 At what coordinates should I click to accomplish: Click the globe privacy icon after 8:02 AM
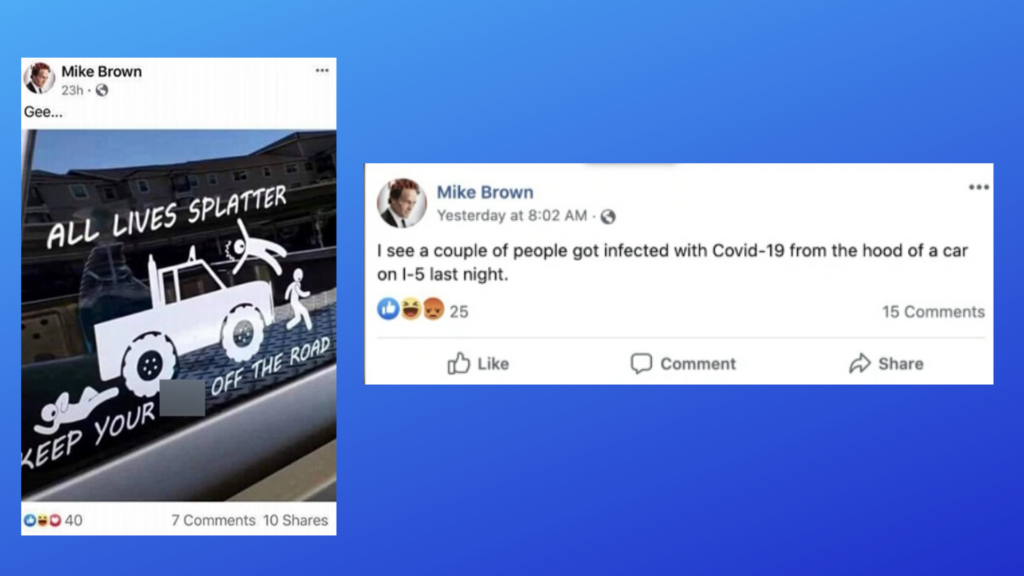tap(608, 216)
